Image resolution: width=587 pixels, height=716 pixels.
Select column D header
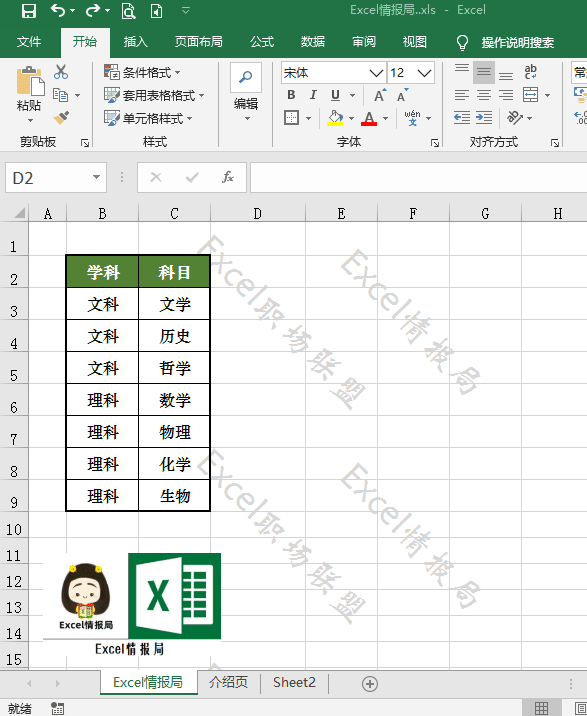coord(258,214)
